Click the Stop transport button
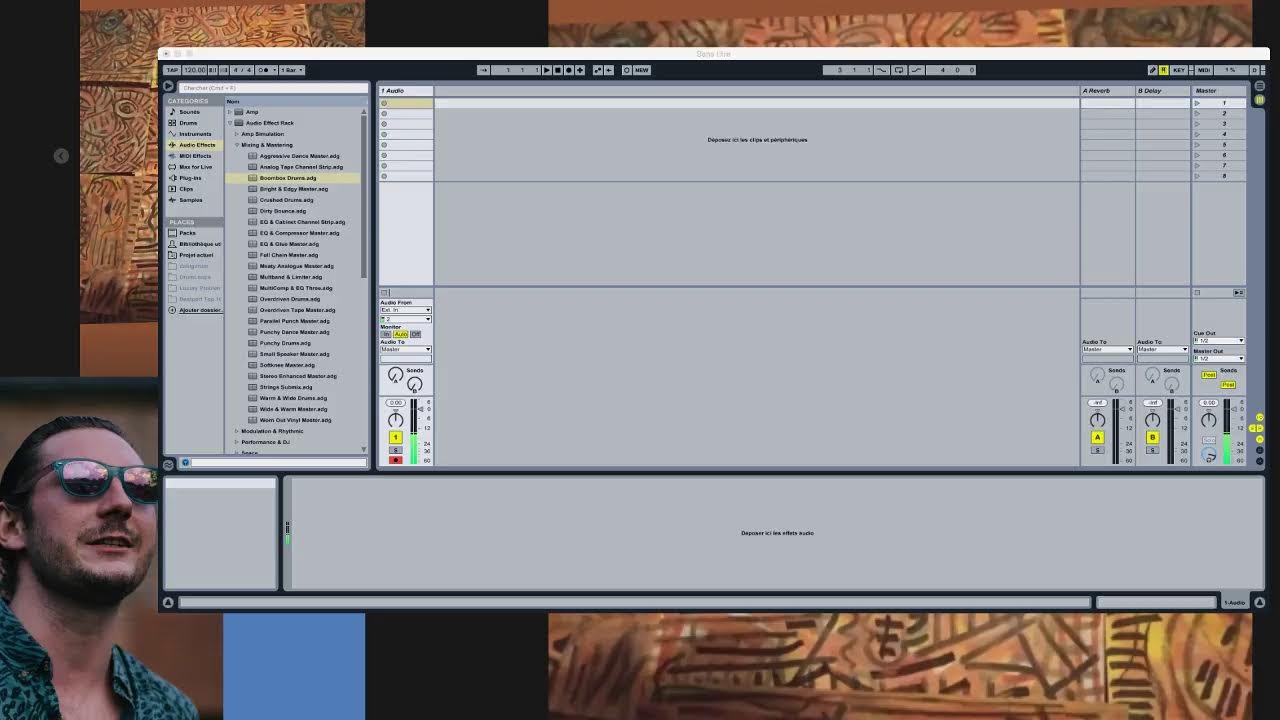 click(557, 70)
